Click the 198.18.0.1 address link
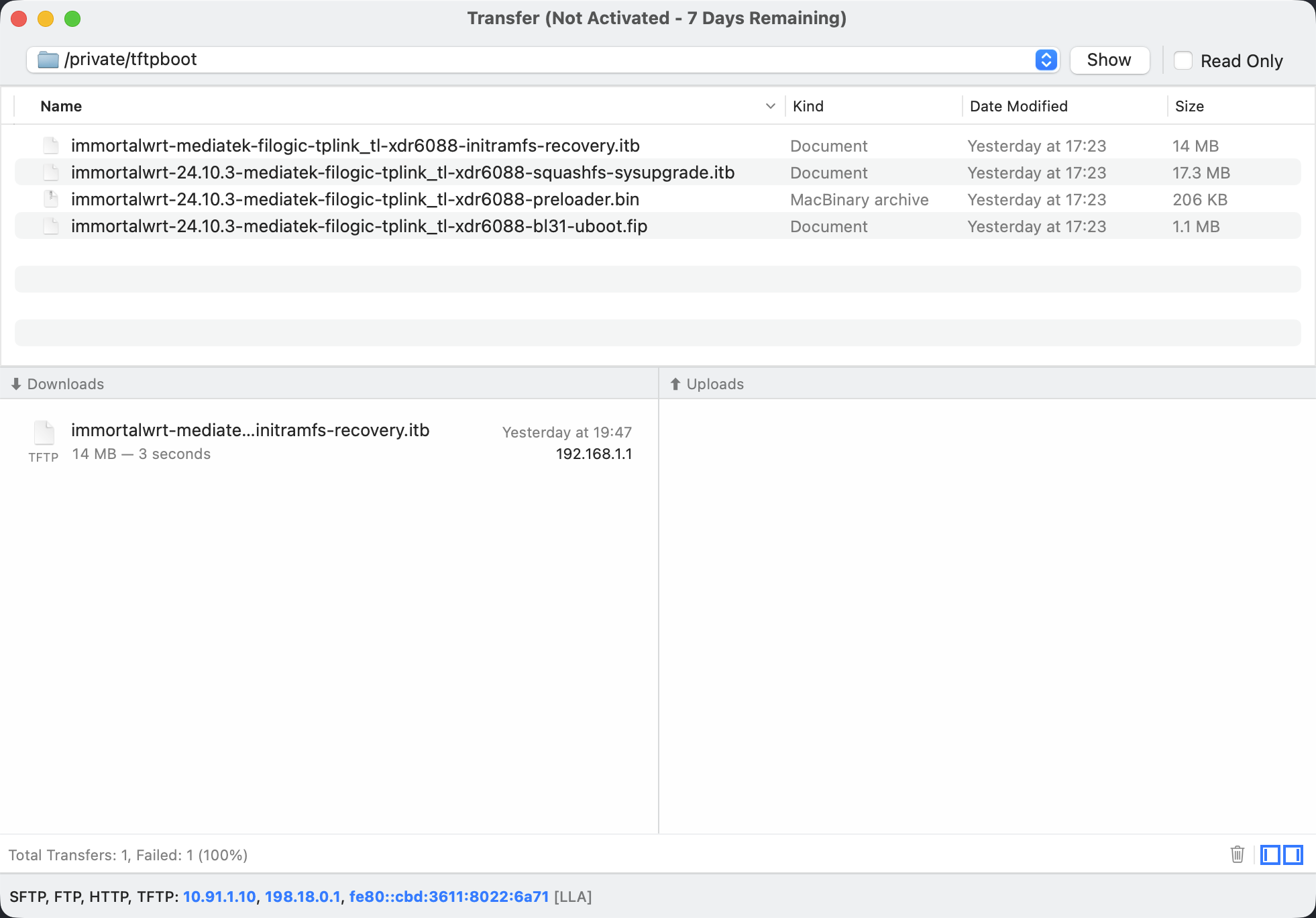The image size is (1316, 918). [303, 897]
